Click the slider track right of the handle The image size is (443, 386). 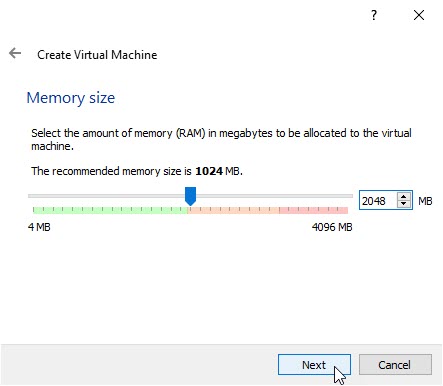(274, 196)
